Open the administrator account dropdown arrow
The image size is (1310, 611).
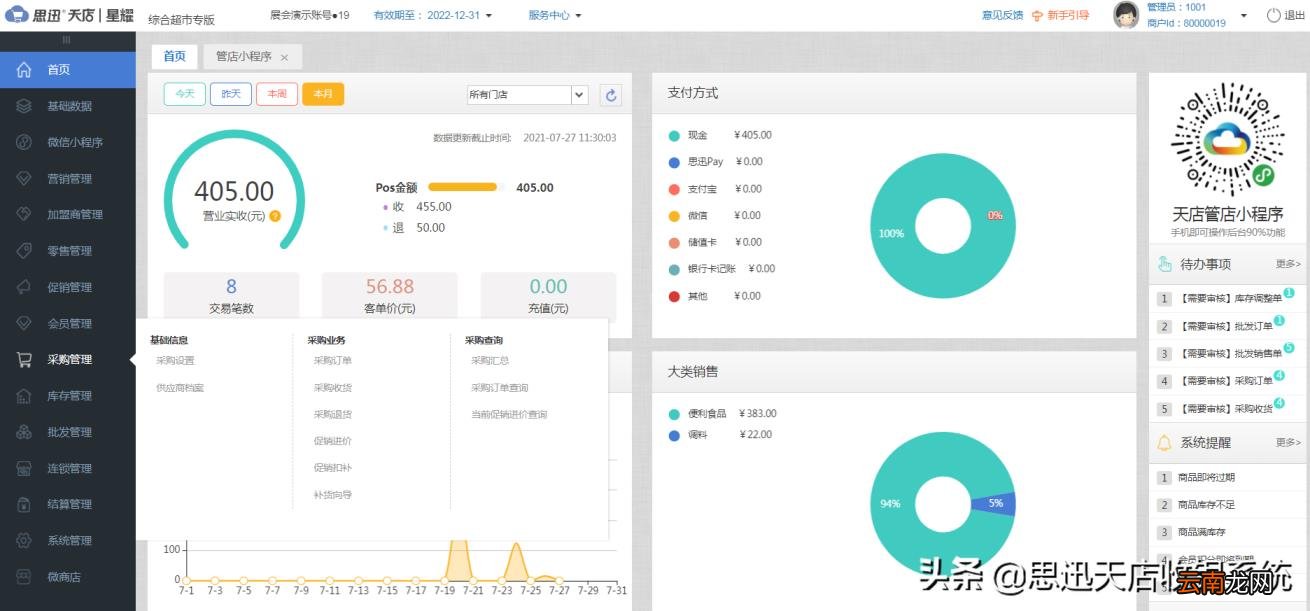[1244, 16]
